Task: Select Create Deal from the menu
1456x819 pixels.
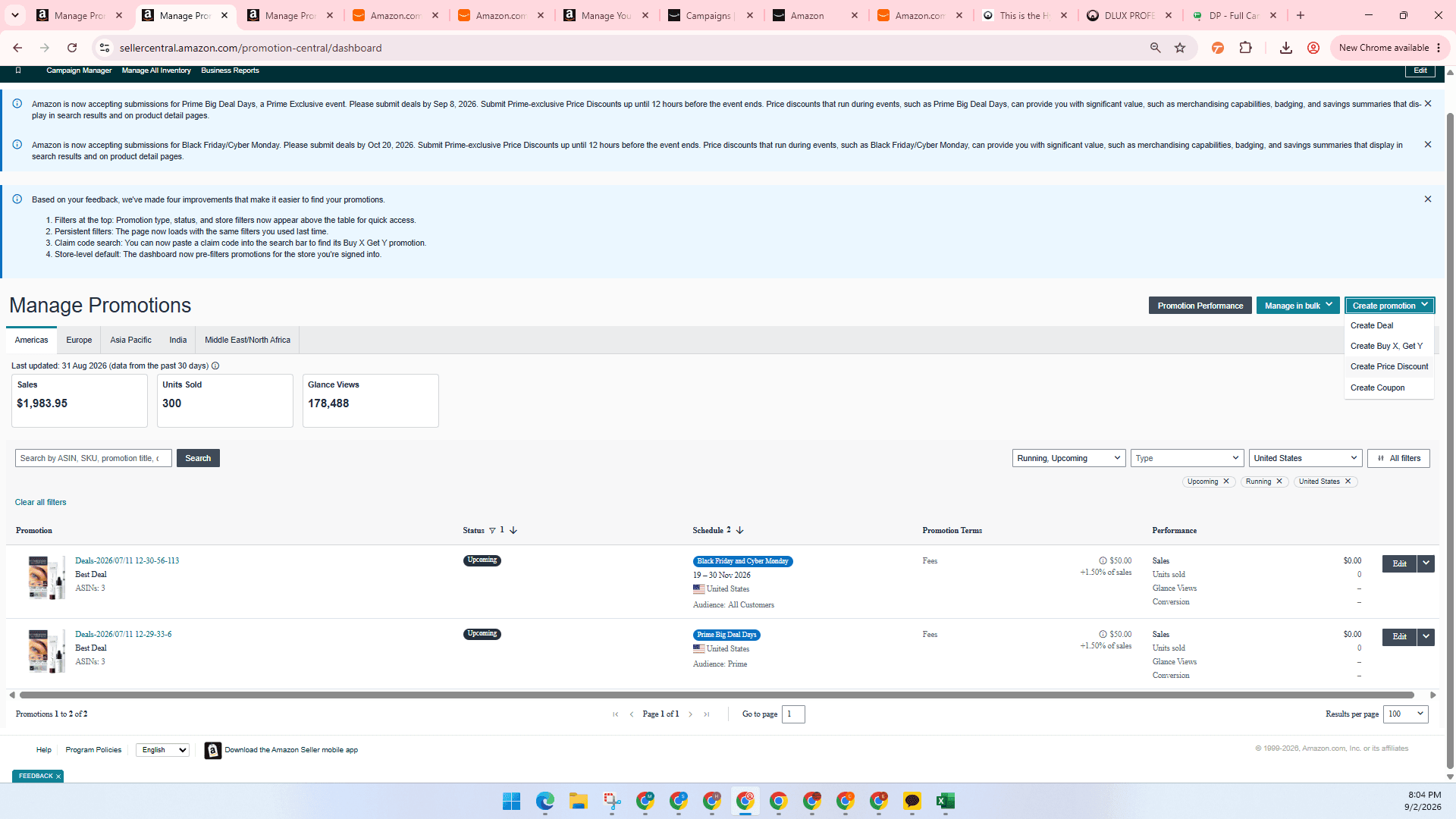Action: pyautogui.click(x=1372, y=325)
